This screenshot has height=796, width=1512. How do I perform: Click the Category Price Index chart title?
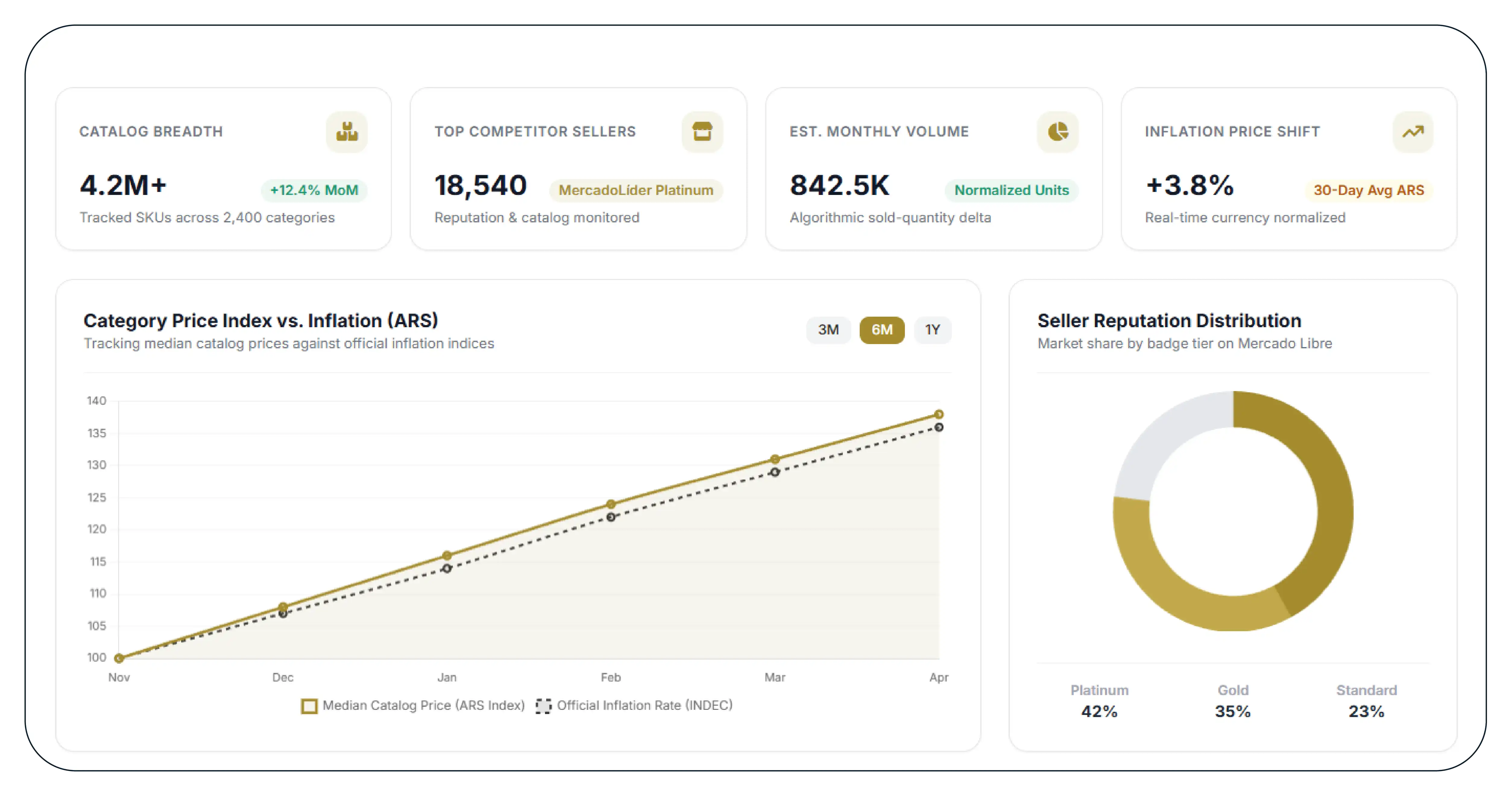pos(261,320)
